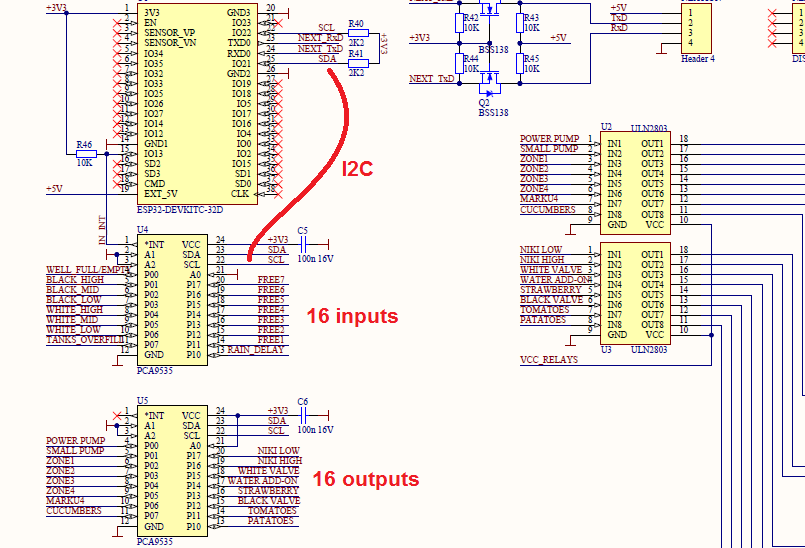Click the TXD0 pin name on ESP32
This screenshot has width=805, height=548.
[239, 43]
